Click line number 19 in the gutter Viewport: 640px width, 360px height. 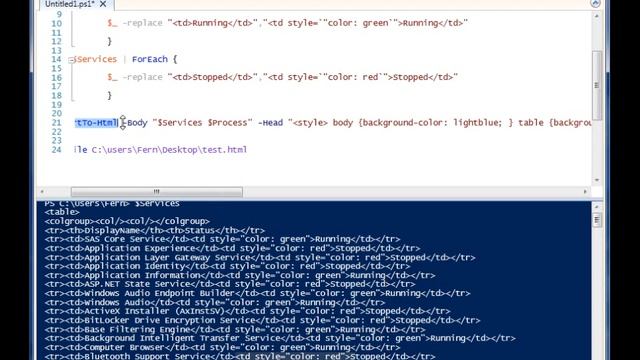point(56,104)
